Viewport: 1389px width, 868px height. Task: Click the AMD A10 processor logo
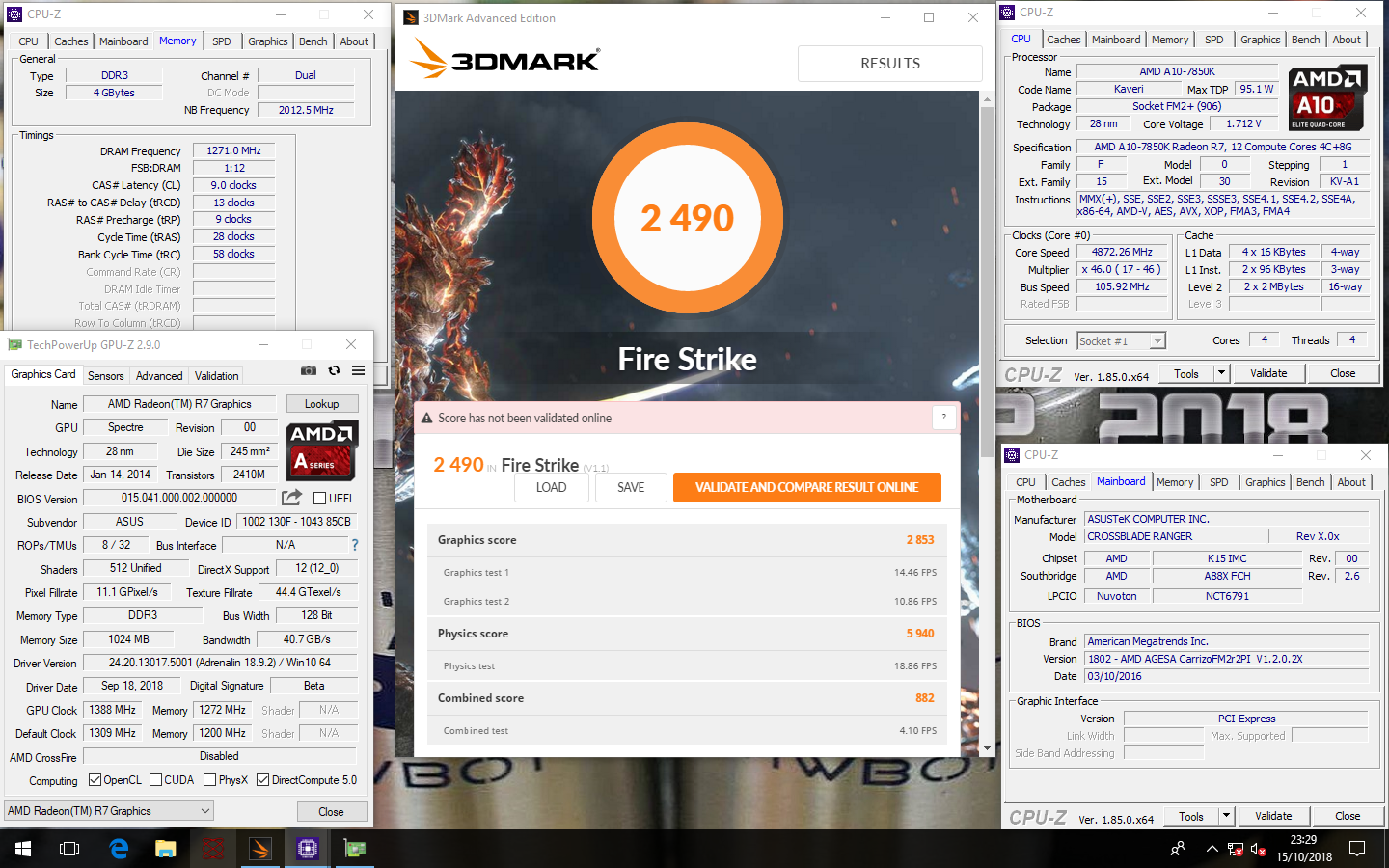[1327, 97]
